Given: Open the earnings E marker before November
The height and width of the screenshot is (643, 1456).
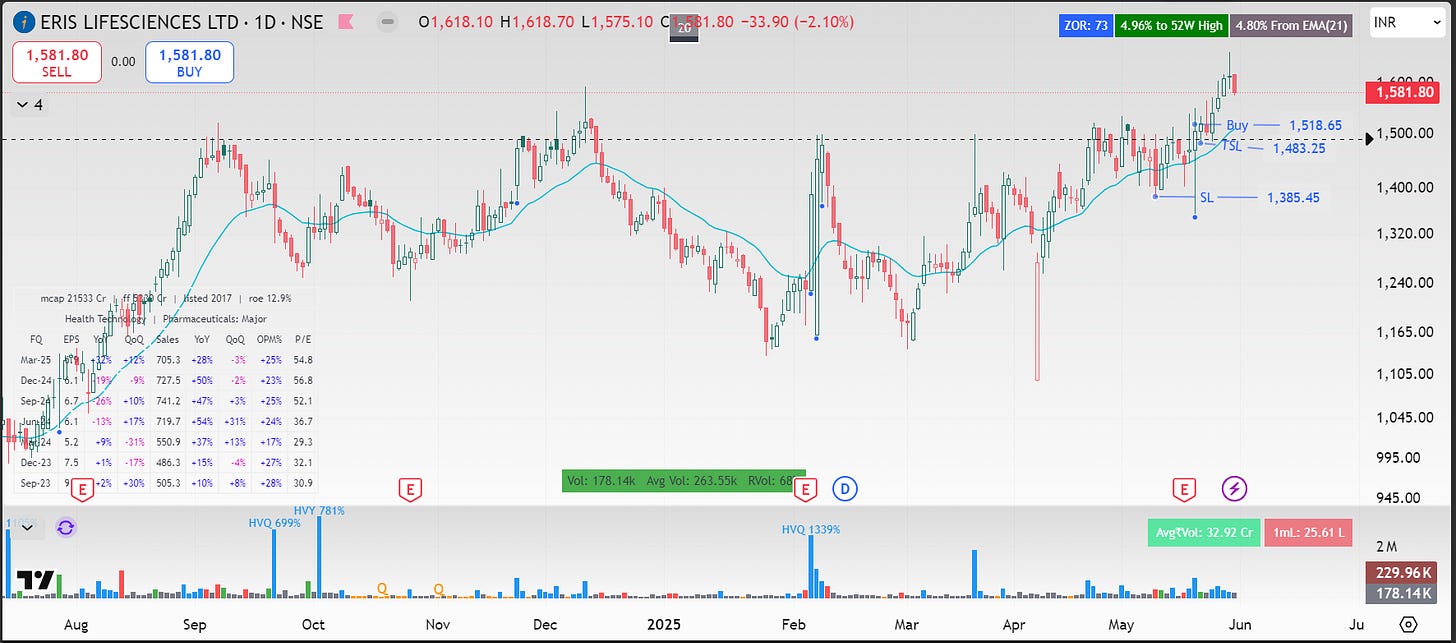Looking at the screenshot, I should point(408,488).
